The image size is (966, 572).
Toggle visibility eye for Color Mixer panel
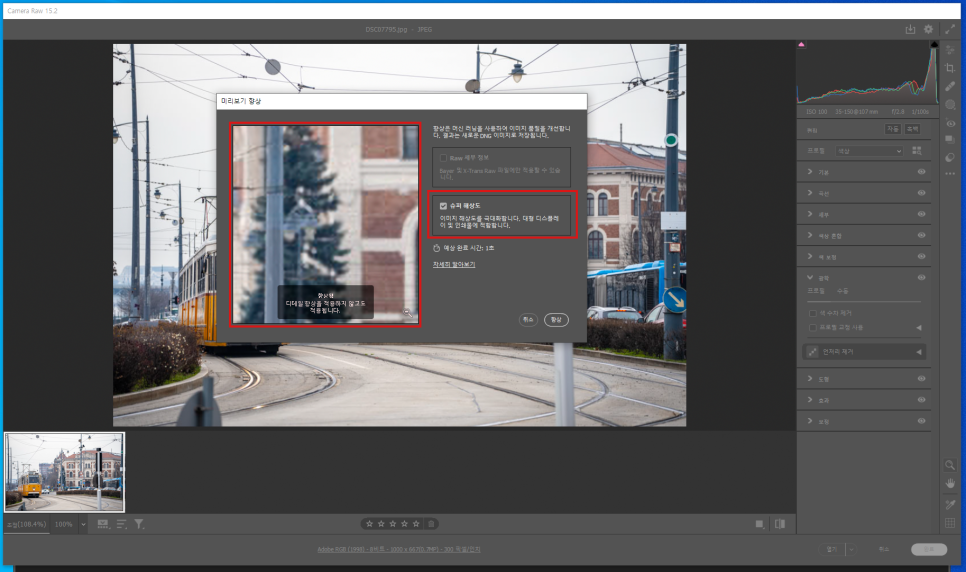click(x=921, y=235)
